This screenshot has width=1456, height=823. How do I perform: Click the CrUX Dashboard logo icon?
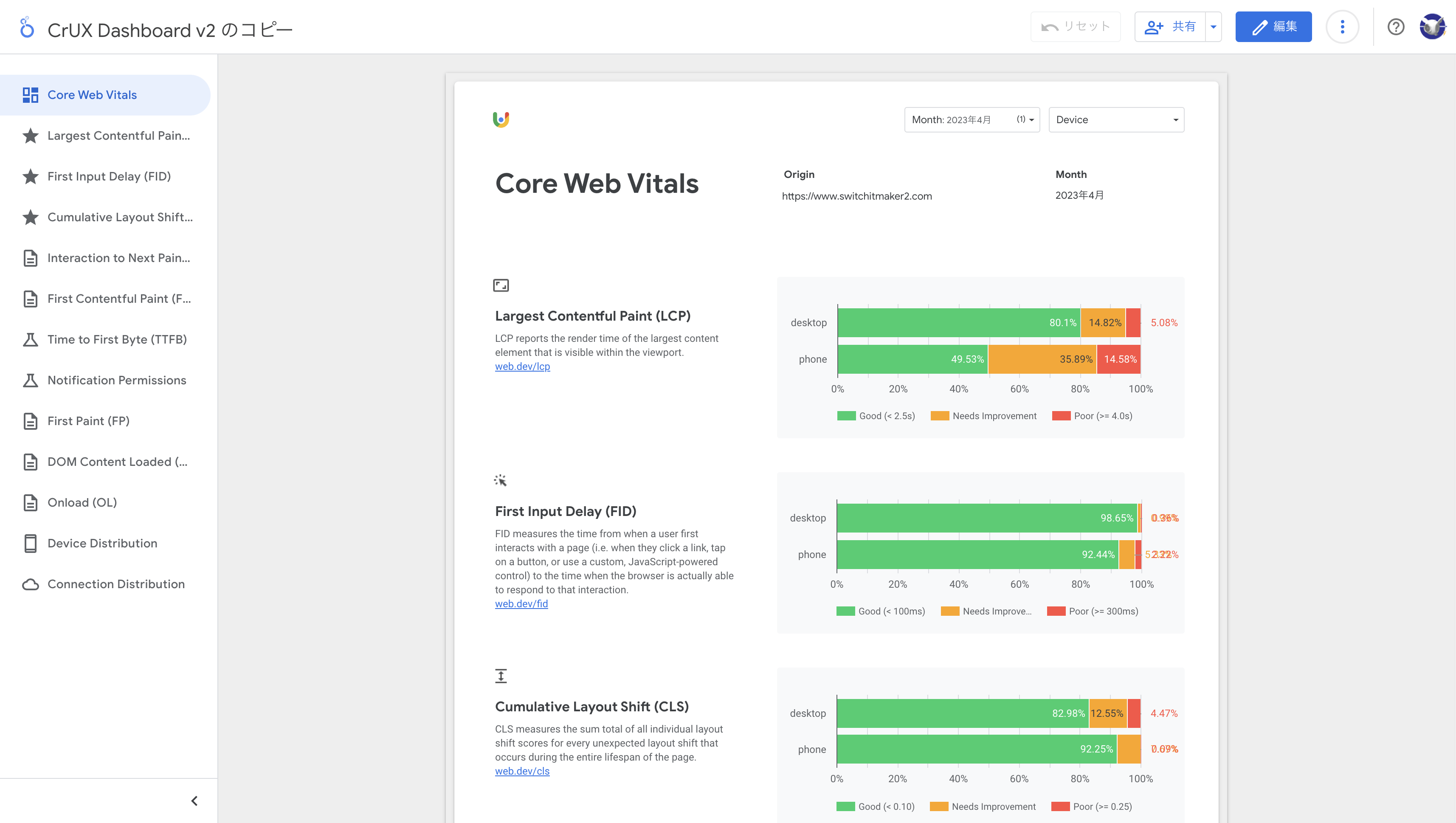pyautogui.click(x=27, y=27)
